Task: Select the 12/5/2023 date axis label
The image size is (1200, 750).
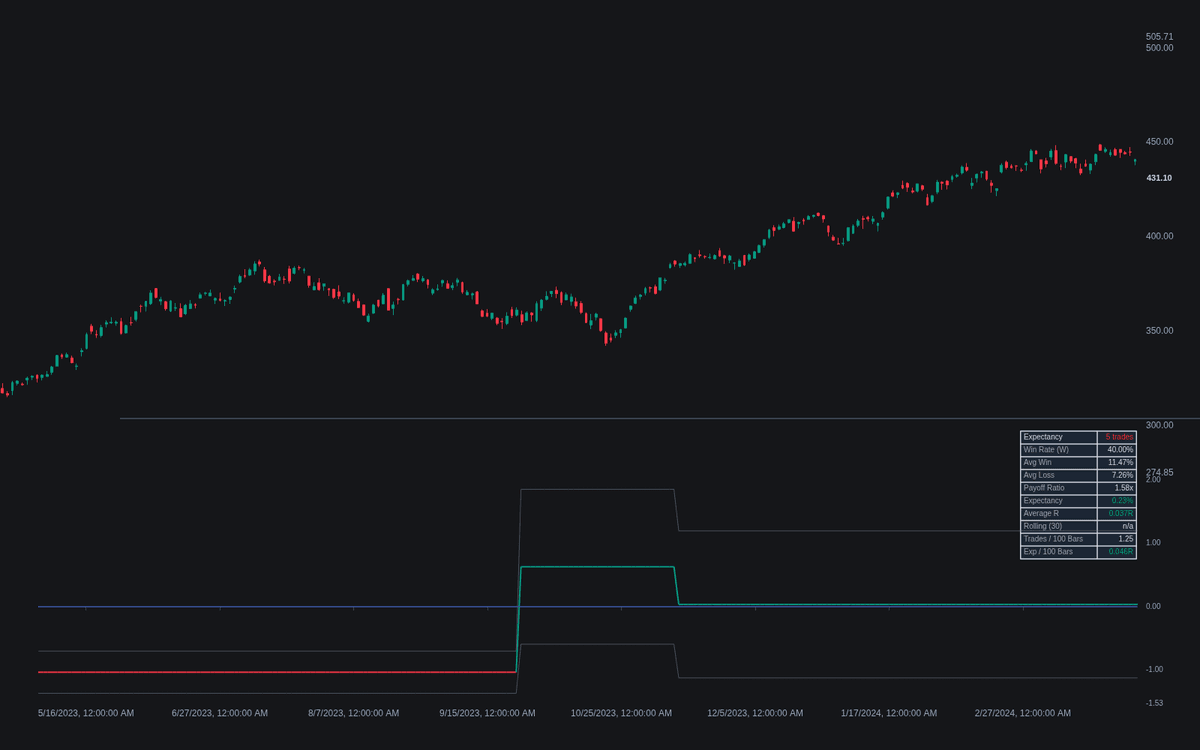Action: pyautogui.click(x=755, y=713)
